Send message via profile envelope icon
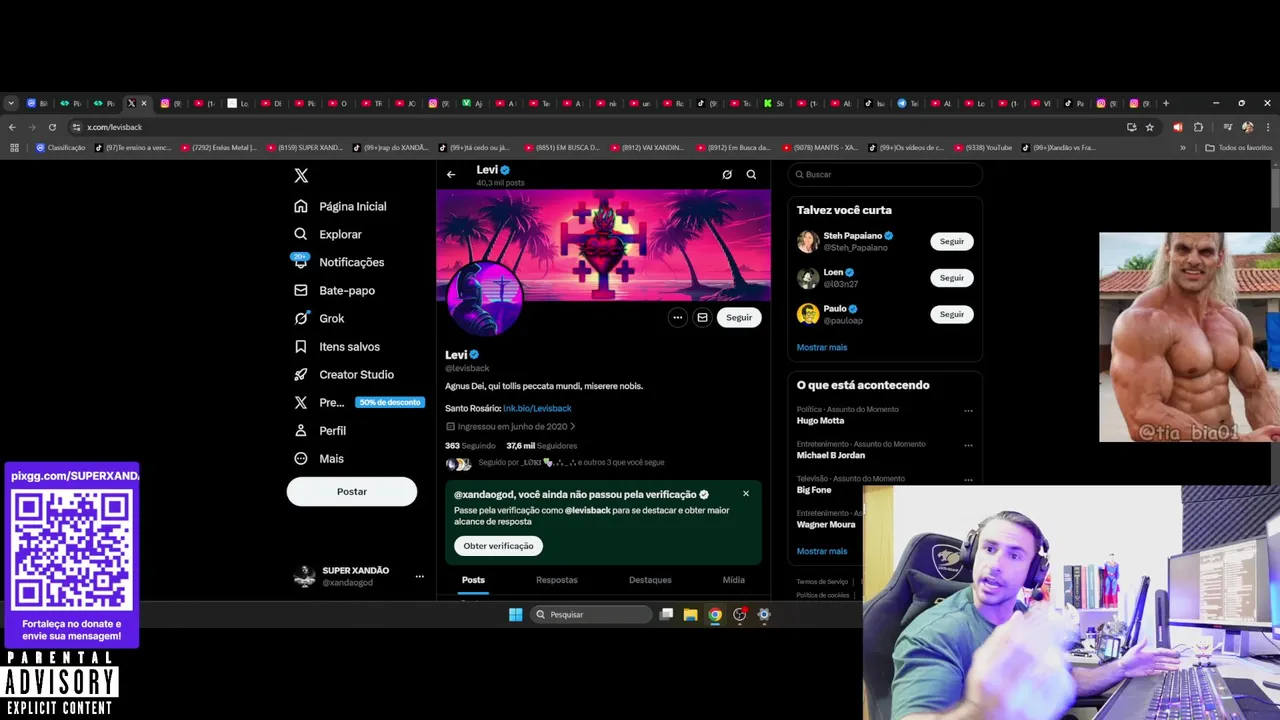The width and height of the screenshot is (1280, 720). click(702, 317)
